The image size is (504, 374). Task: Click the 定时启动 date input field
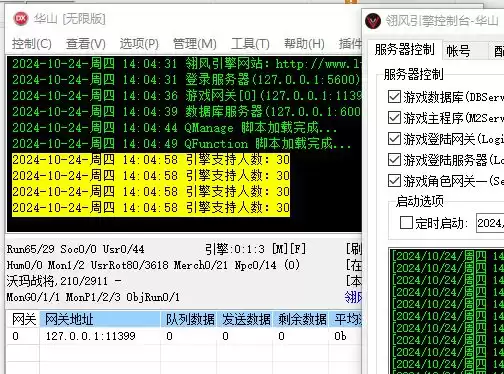point(490,223)
